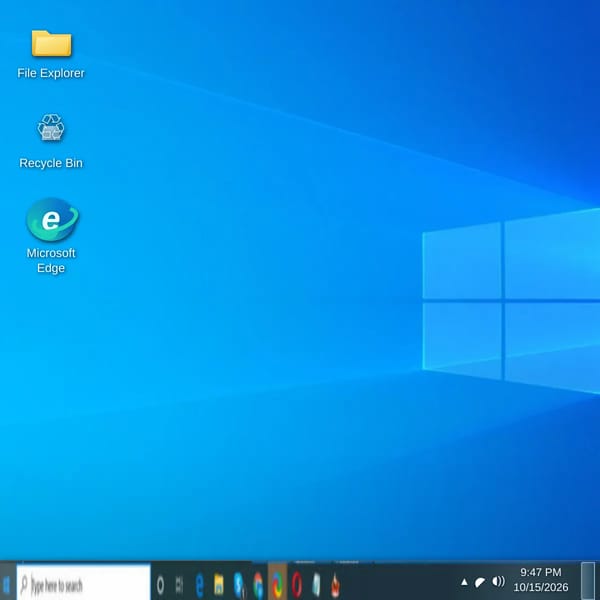Click the Windows Start button
The height and width of the screenshot is (600, 600).
click(x=7, y=585)
